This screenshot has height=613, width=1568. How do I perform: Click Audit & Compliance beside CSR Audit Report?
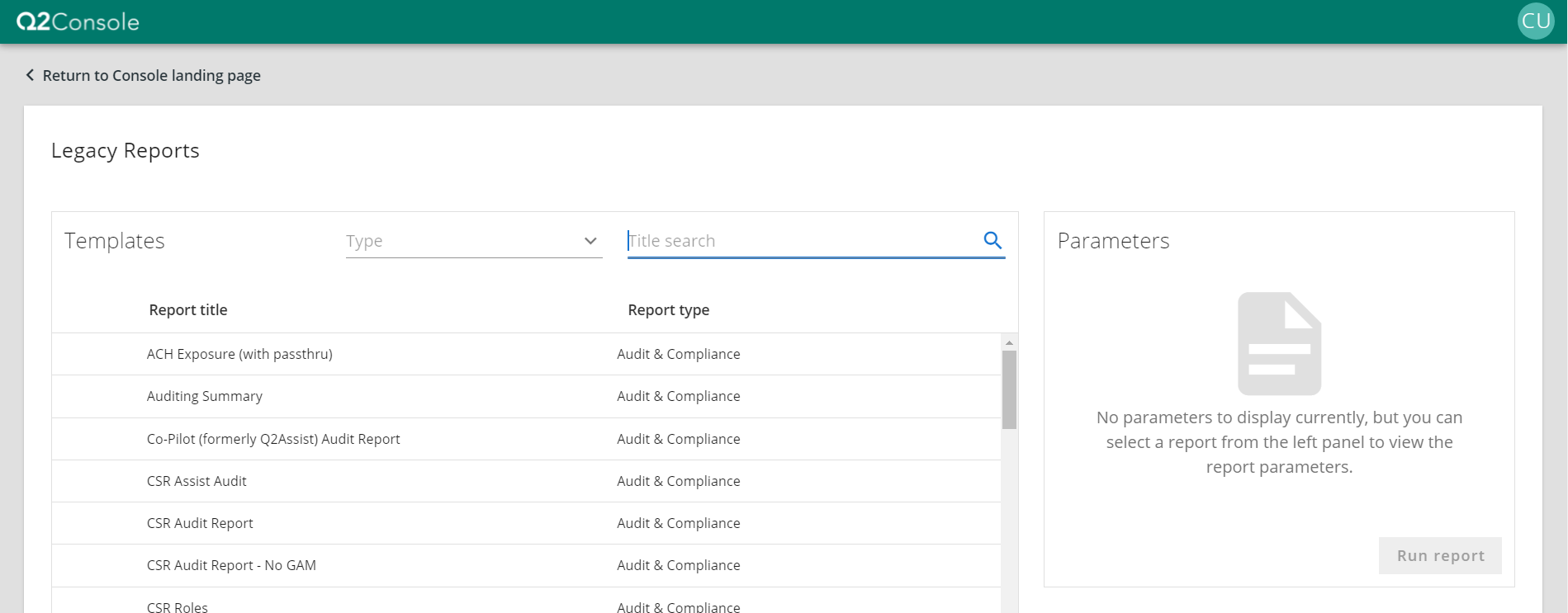(x=679, y=523)
